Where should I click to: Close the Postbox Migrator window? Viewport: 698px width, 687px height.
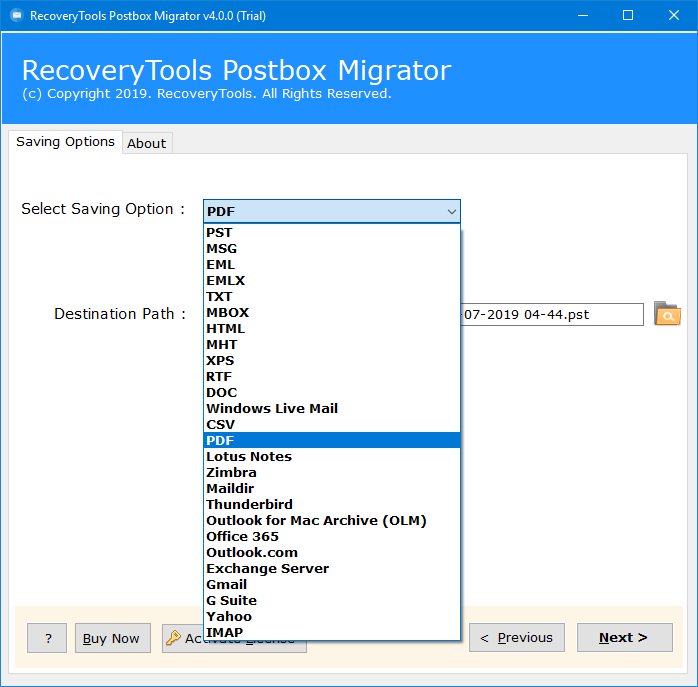coord(674,16)
